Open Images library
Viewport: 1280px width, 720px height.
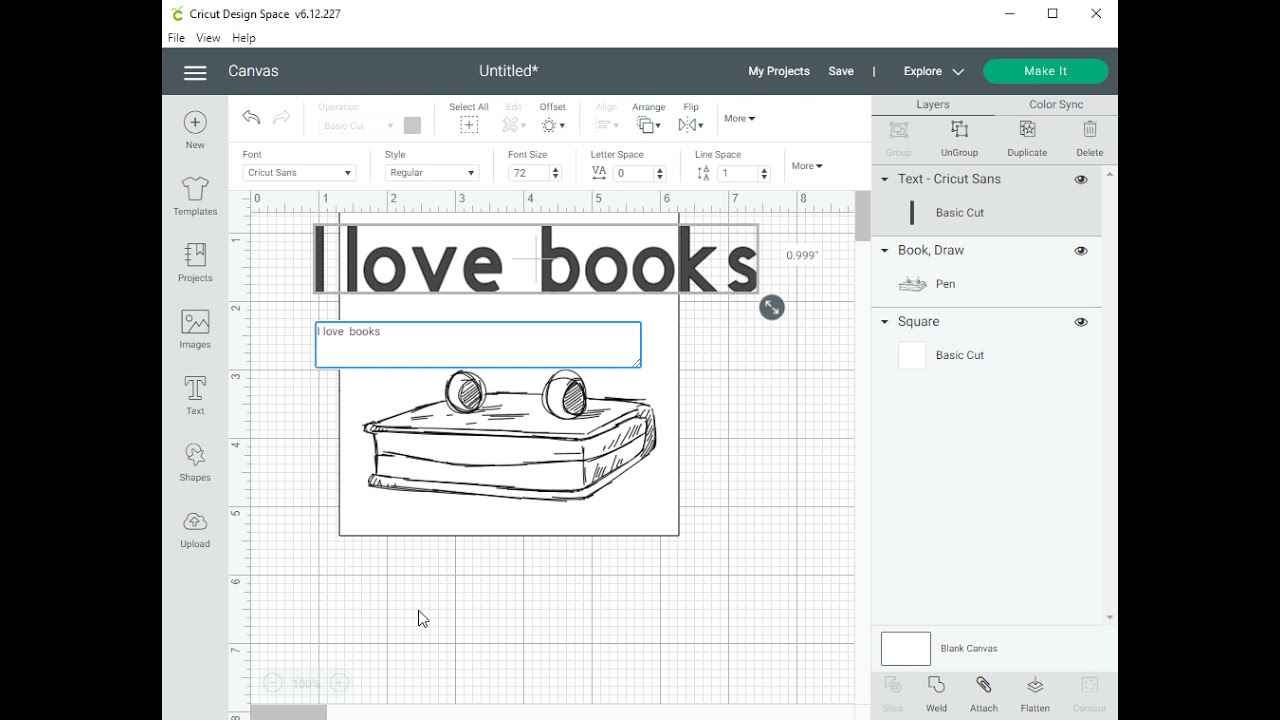[x=195, y=329]
